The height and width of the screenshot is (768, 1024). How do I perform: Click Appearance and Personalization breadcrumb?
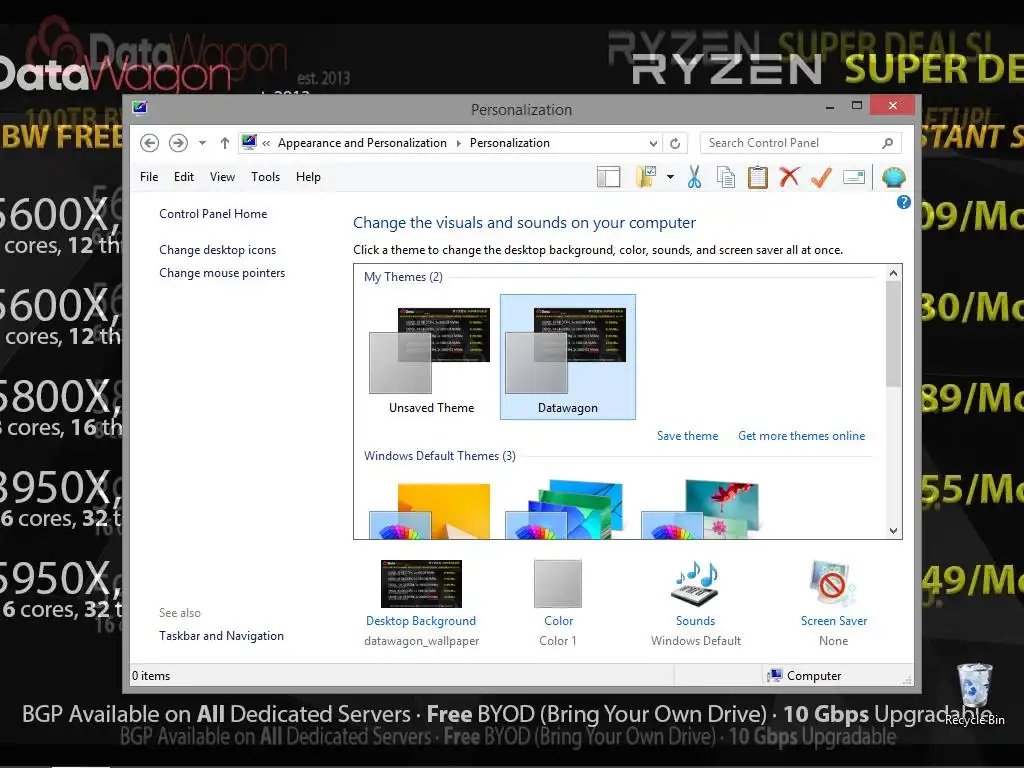point(362,143)
